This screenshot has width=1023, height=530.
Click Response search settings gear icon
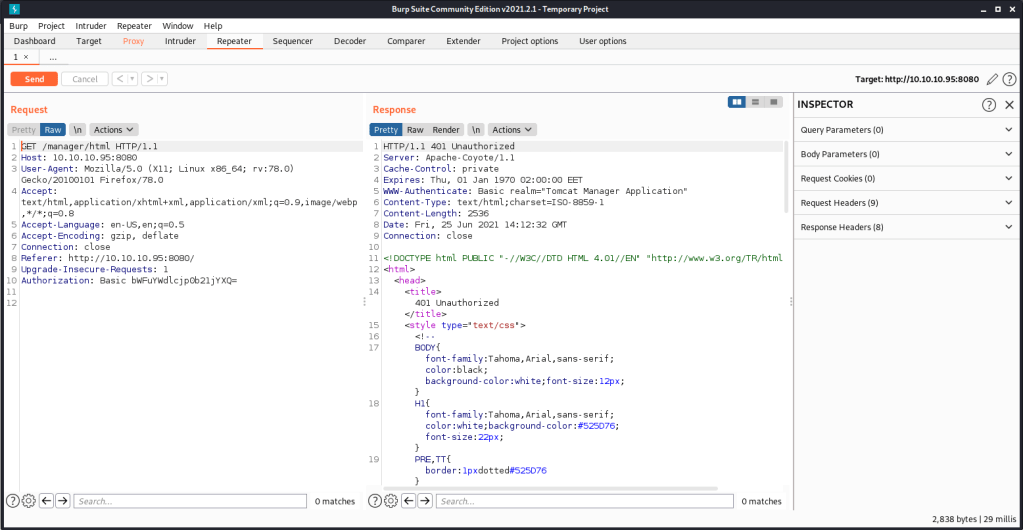390,501
